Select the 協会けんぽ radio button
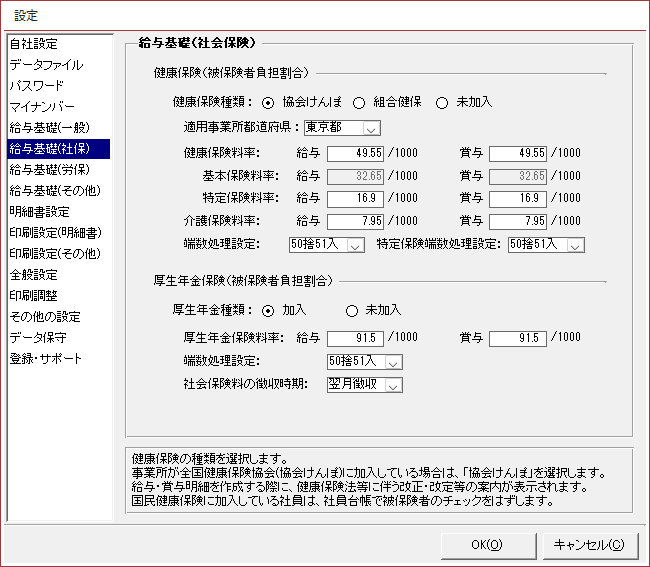 point(268,102)
